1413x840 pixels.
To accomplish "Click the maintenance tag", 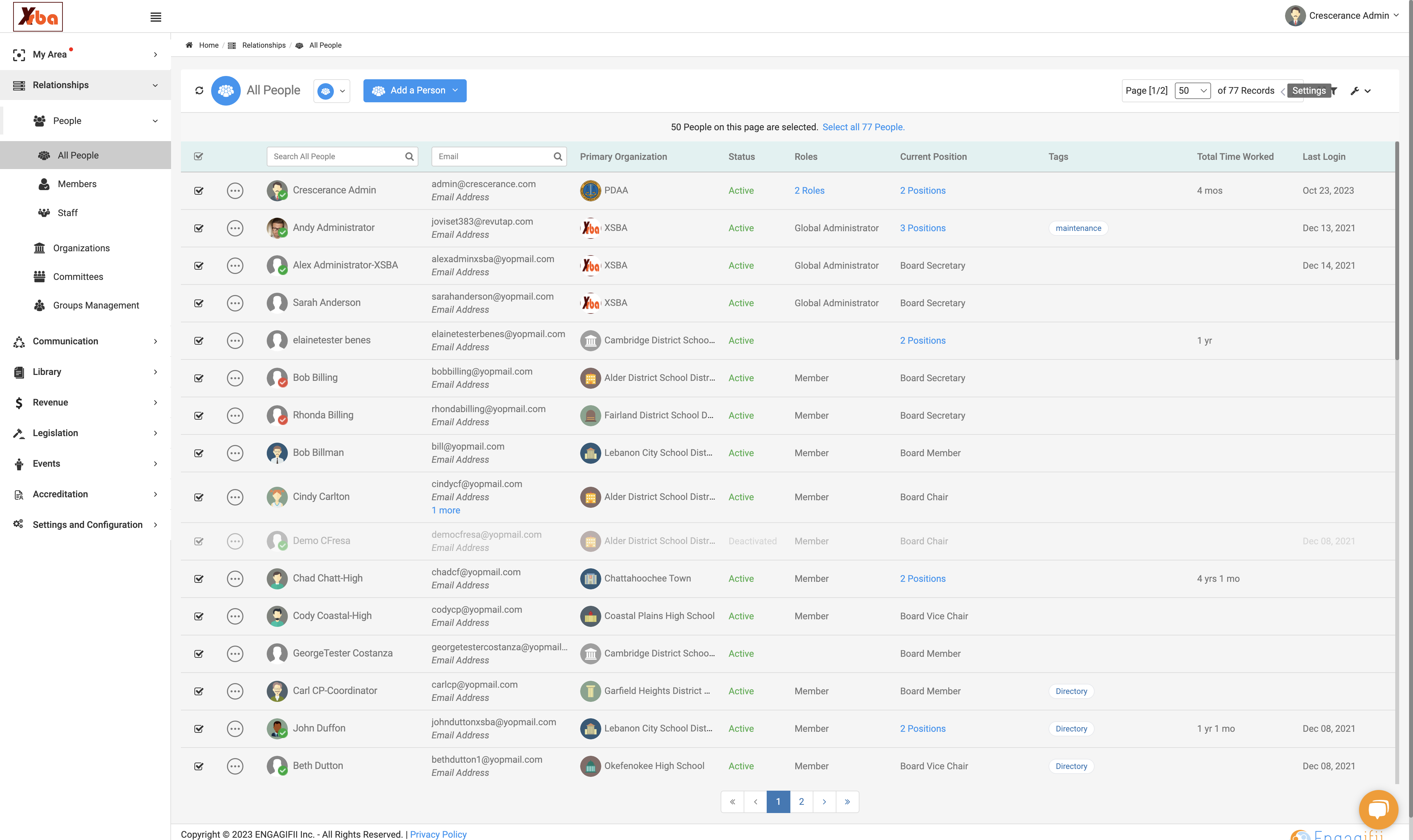I will [1078, 228].
